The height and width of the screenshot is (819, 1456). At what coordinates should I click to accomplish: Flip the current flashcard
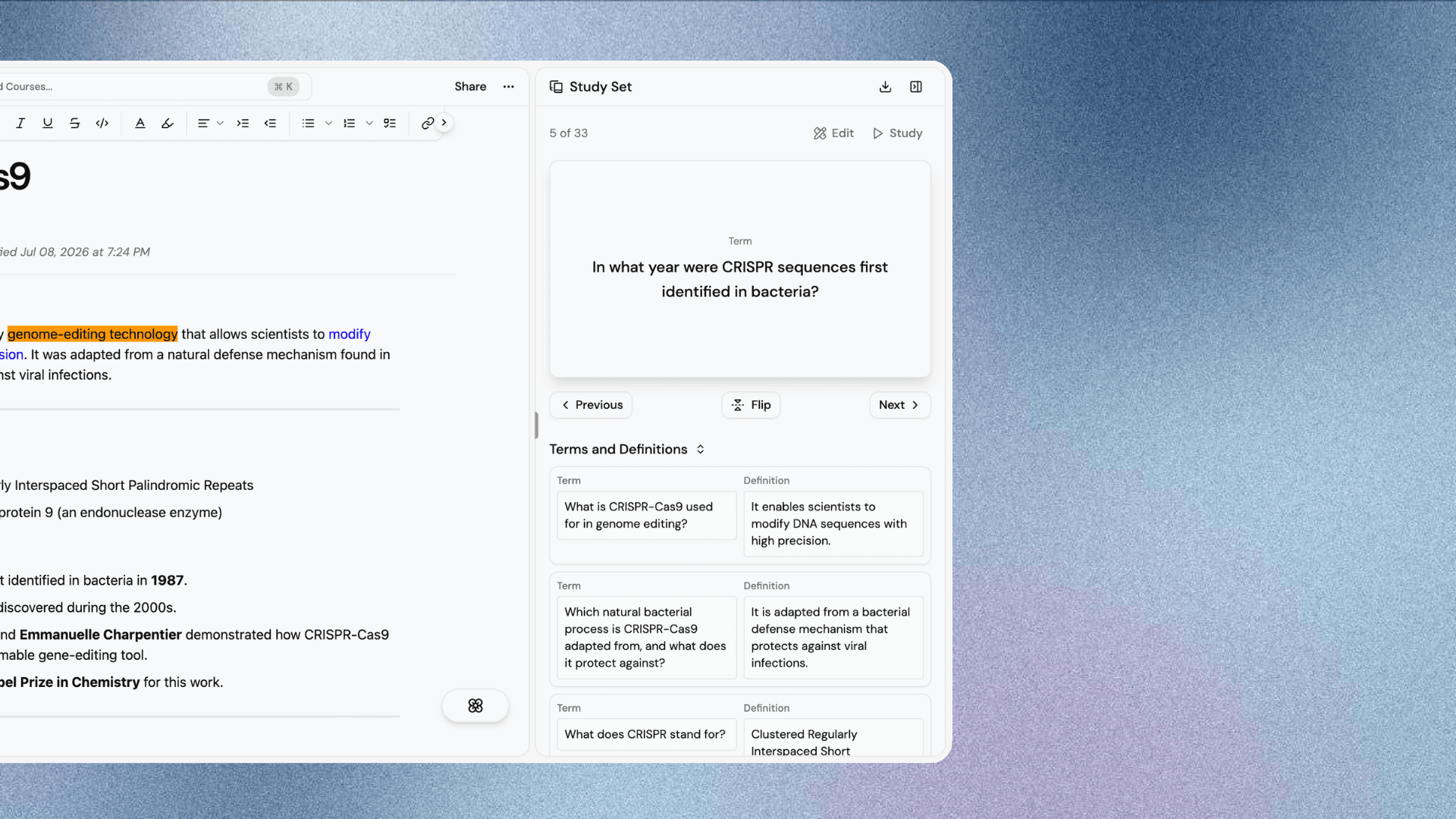click(751, 405)
